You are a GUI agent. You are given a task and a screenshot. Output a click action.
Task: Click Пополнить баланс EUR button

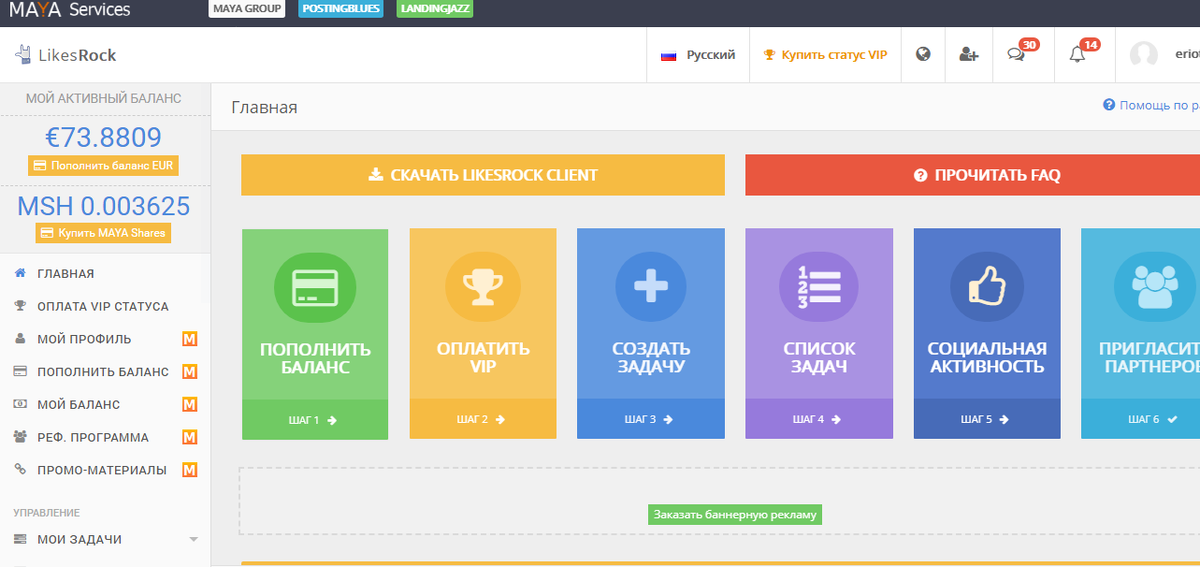pos(104,165)
